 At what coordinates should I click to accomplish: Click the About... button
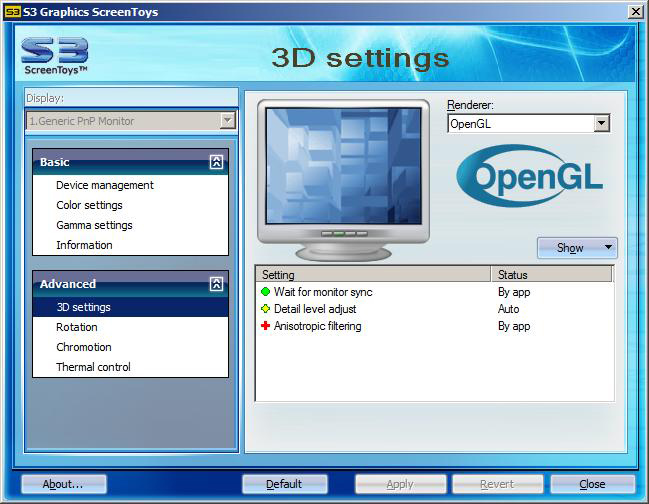point(63,484)
